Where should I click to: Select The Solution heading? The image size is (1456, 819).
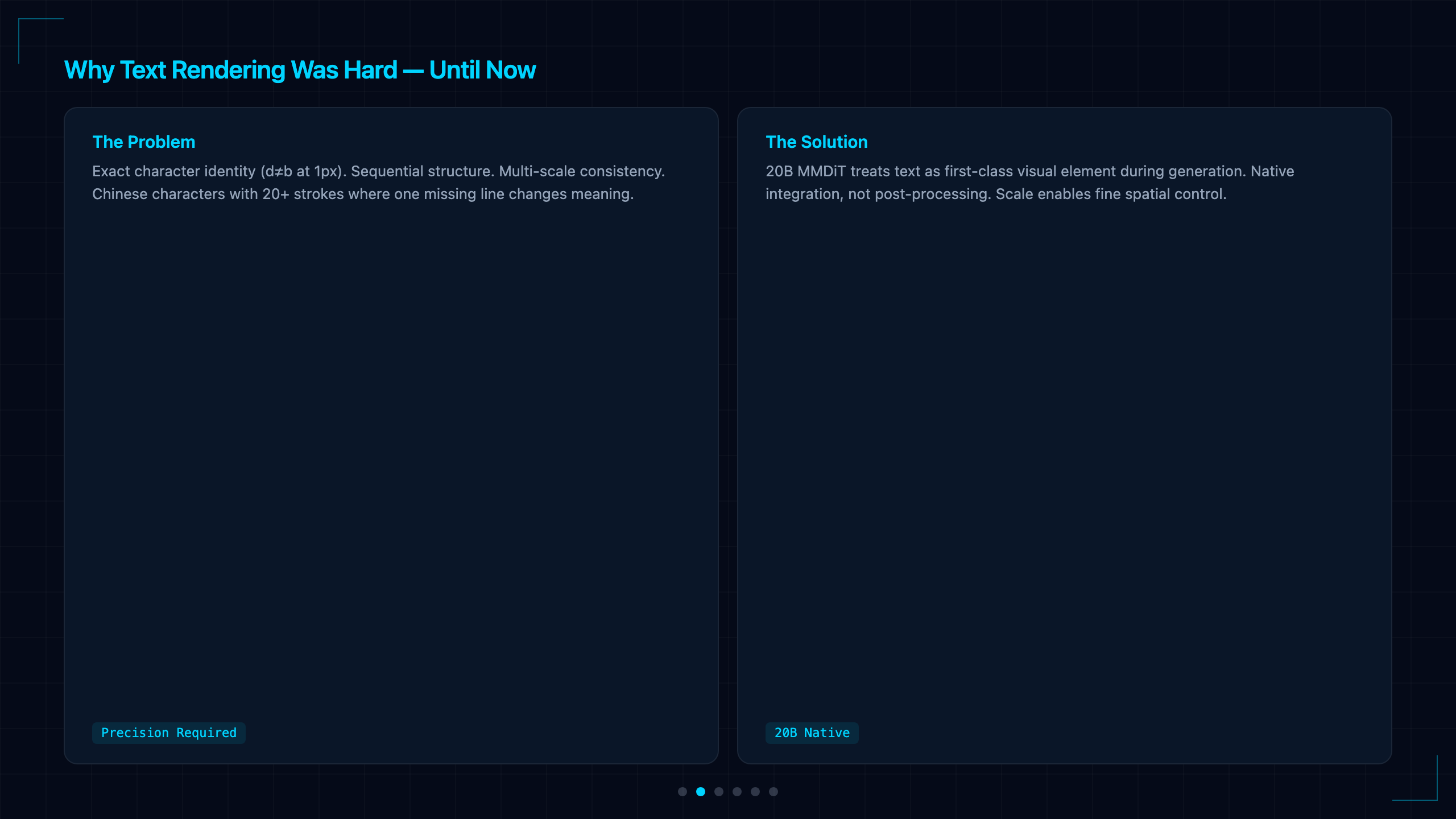tap(817, 142)
